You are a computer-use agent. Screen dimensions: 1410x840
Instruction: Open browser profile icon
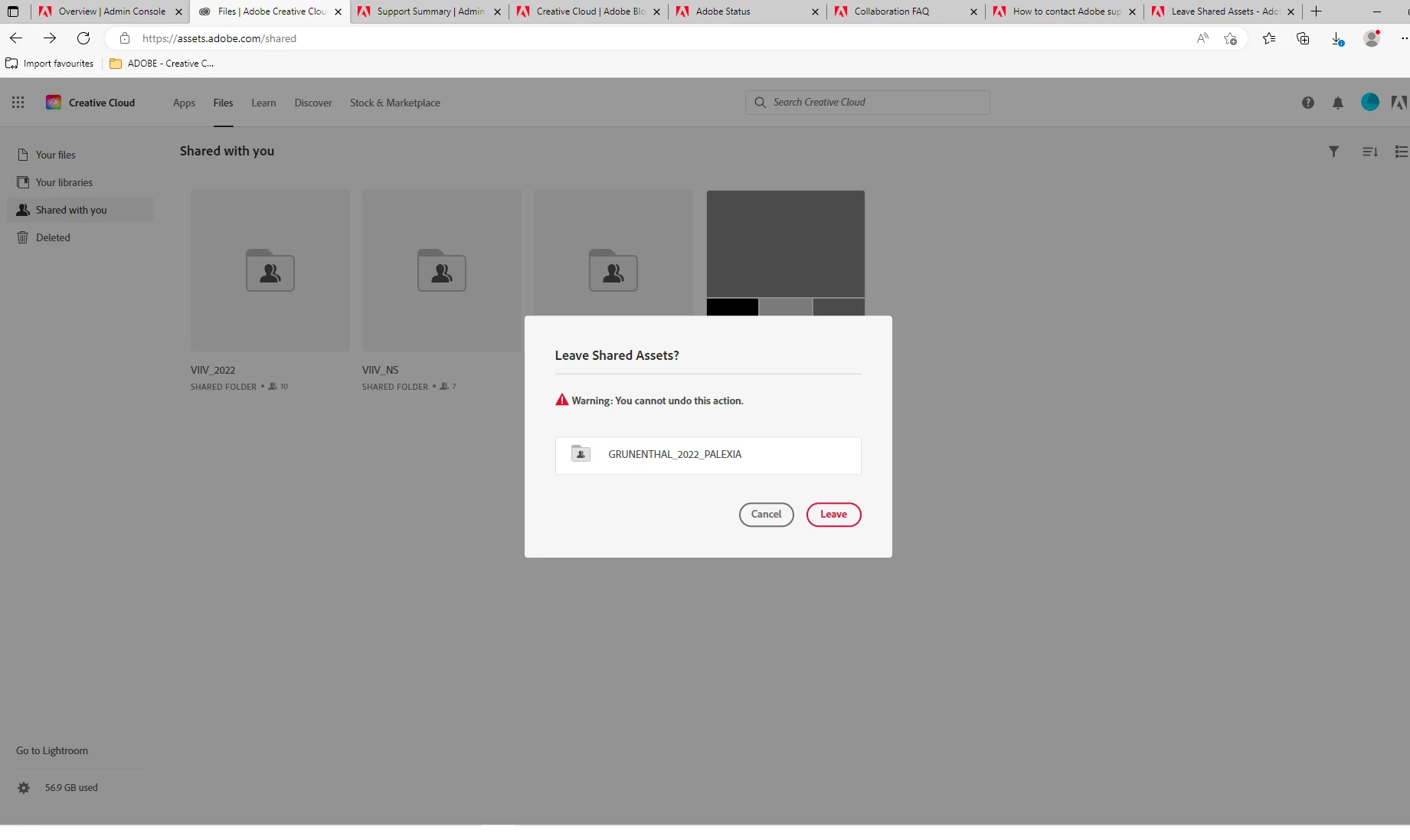1372,38
